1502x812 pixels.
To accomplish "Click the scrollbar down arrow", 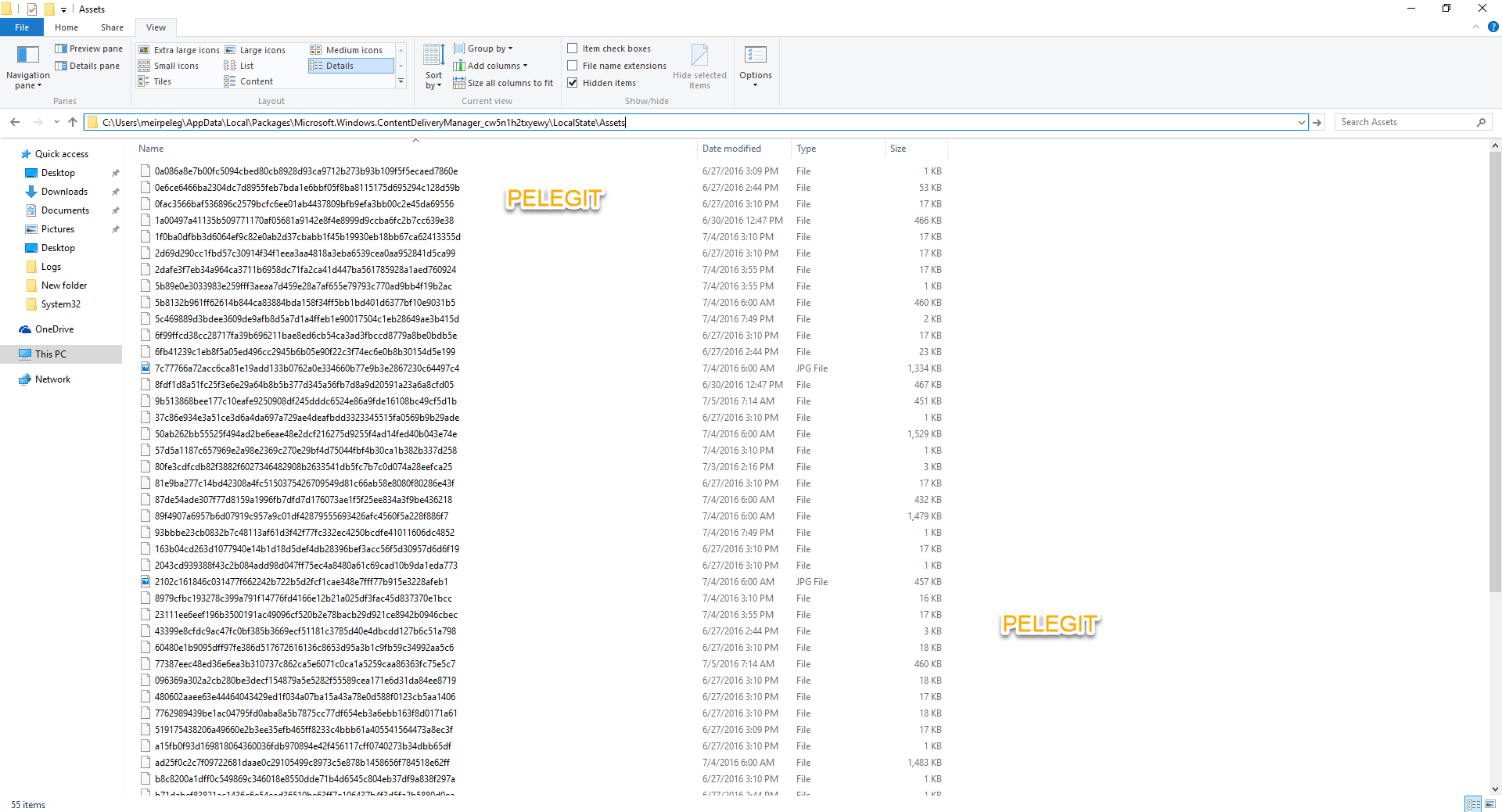I will (x=1495, y=789).
